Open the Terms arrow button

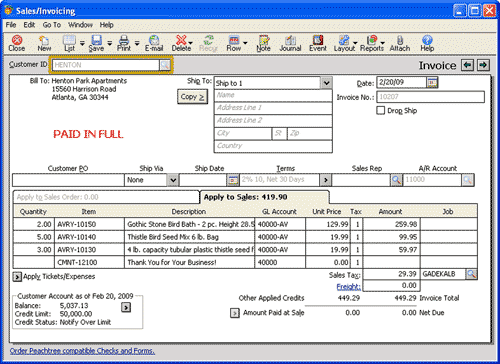click(325, 180)
